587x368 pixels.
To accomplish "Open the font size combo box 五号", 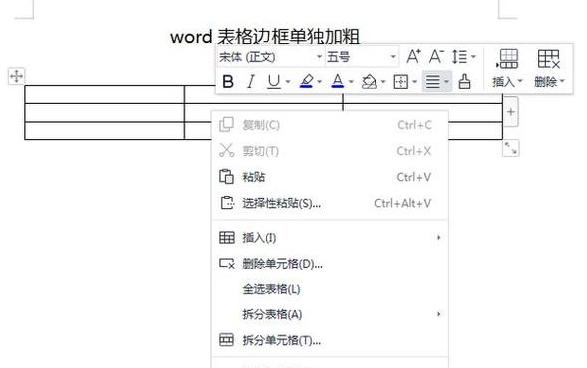I will pyautogui.click(x=362, y=57).
